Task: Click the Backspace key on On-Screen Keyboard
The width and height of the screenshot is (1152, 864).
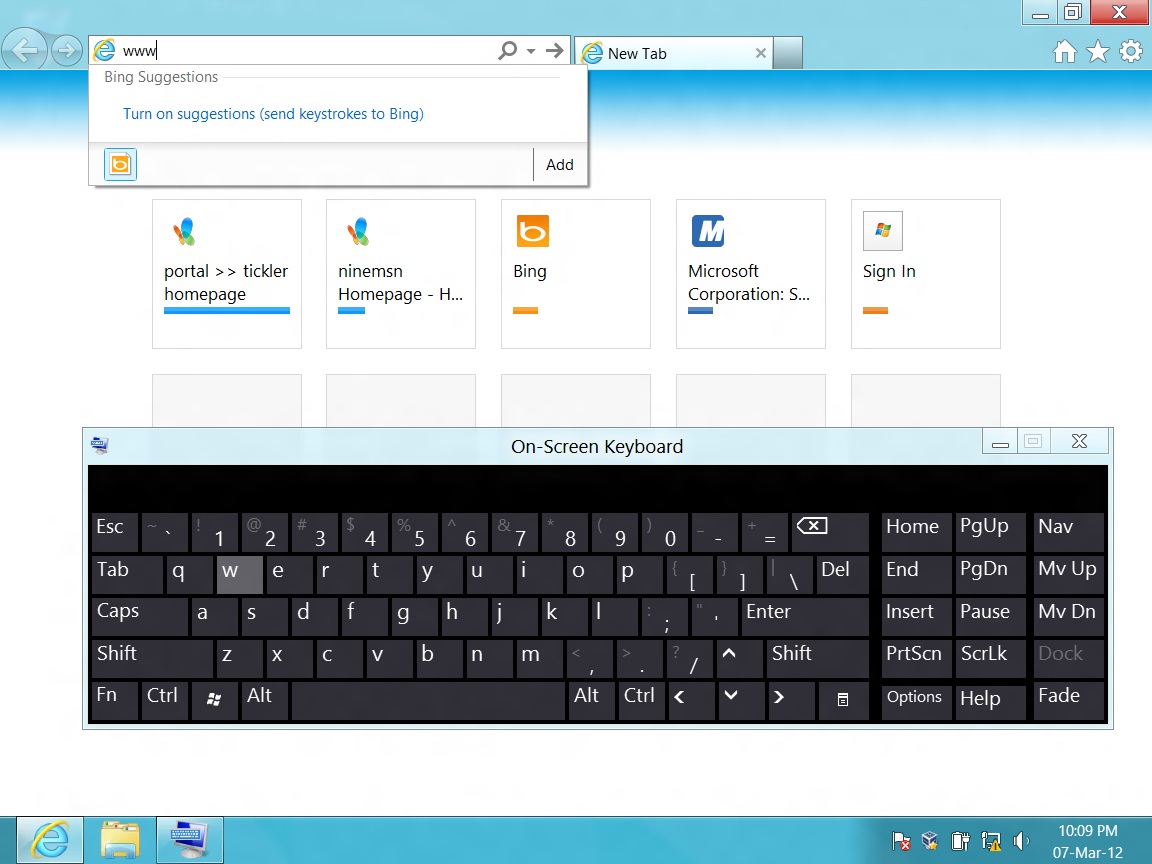Action: coord(831,533)
